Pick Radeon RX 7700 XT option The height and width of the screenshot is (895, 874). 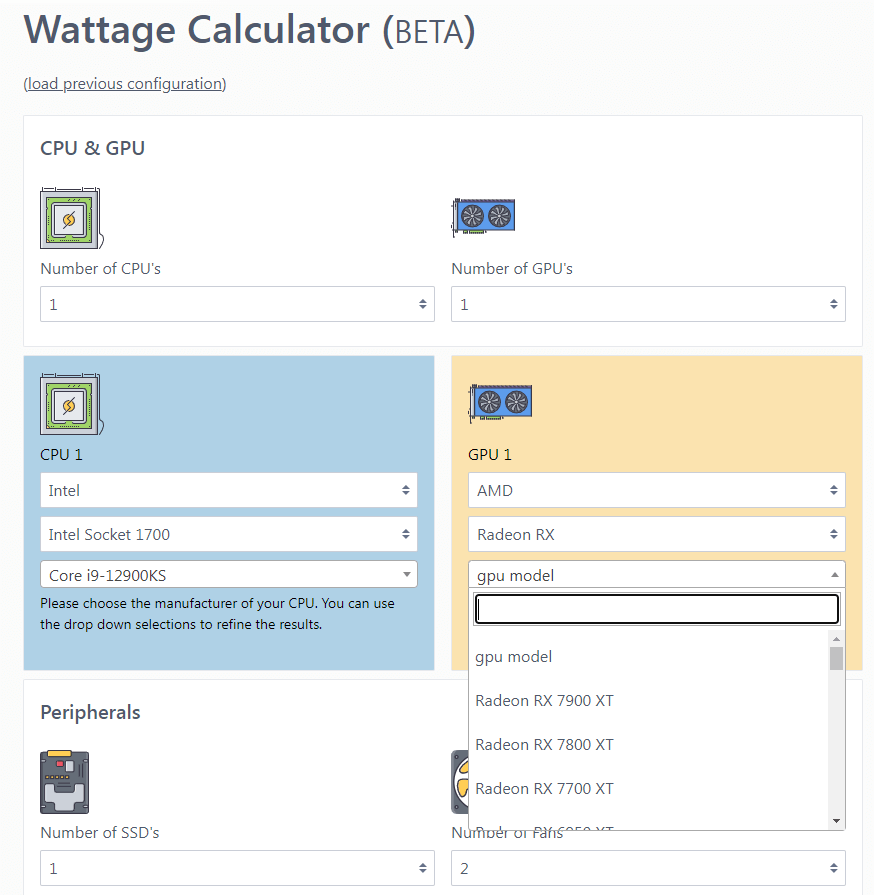click(545, 789)
